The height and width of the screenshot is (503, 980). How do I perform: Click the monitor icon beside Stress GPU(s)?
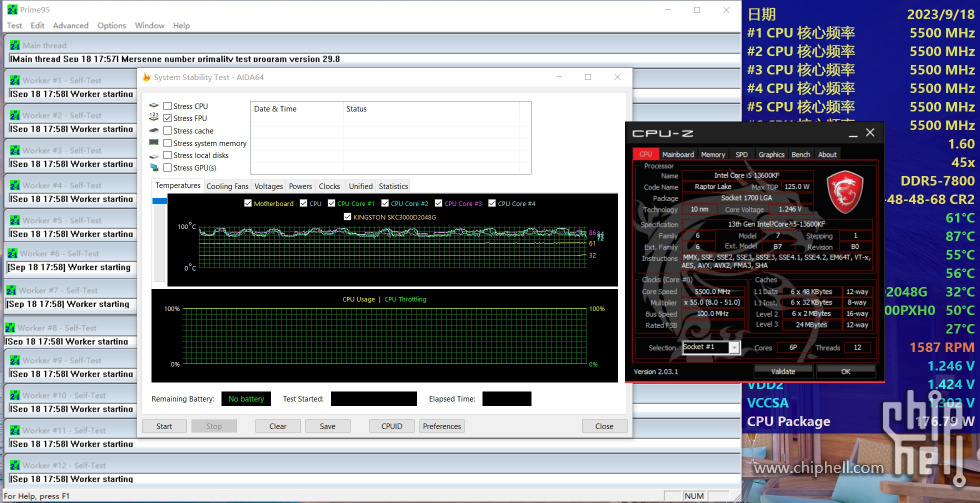click(x=154, y=167)
